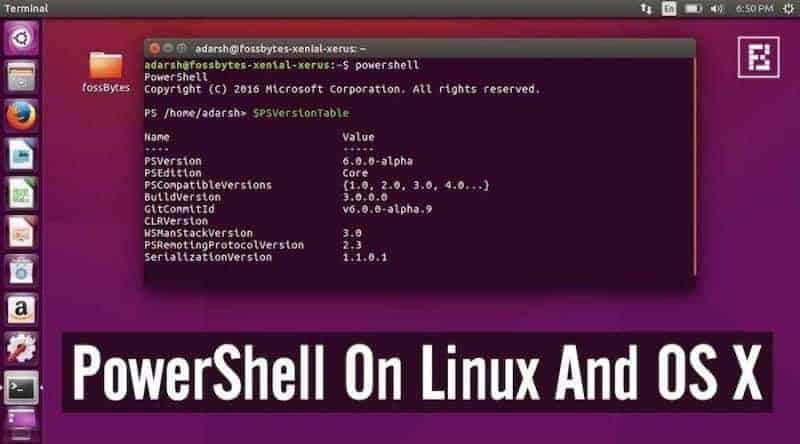Launch LibreOffice Writer from the dock

click(x=21, y=155)
